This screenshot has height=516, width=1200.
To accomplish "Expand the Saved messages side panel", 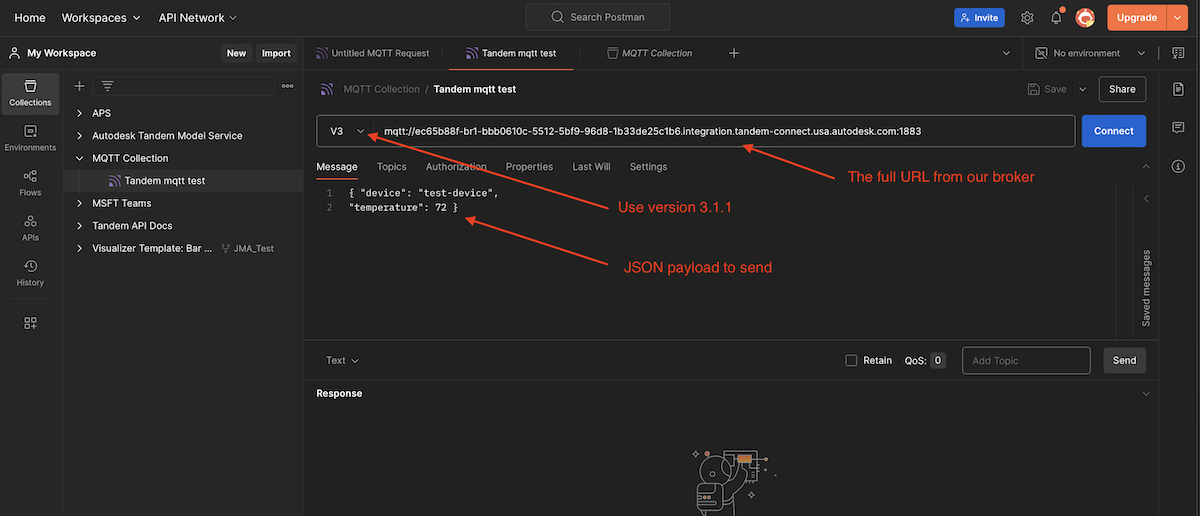I will [x=1145, y=288].
